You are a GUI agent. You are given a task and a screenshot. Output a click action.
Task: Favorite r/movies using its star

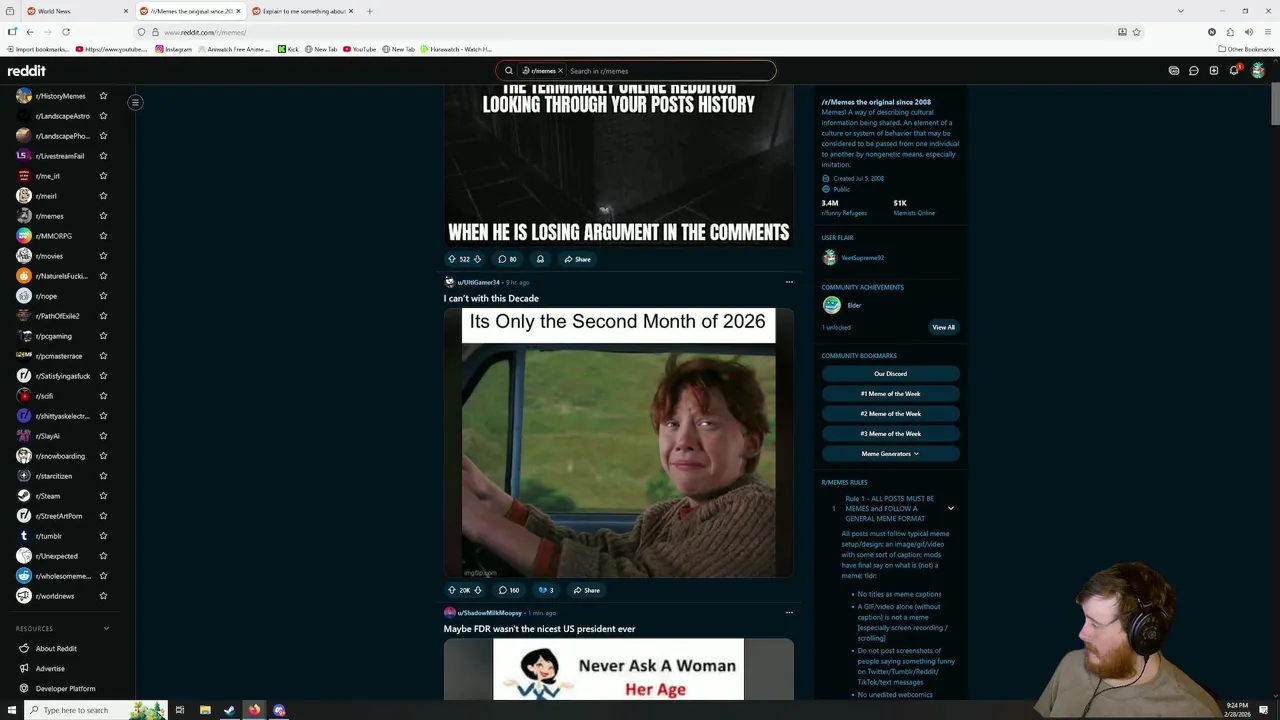click(x=103, y=256)
